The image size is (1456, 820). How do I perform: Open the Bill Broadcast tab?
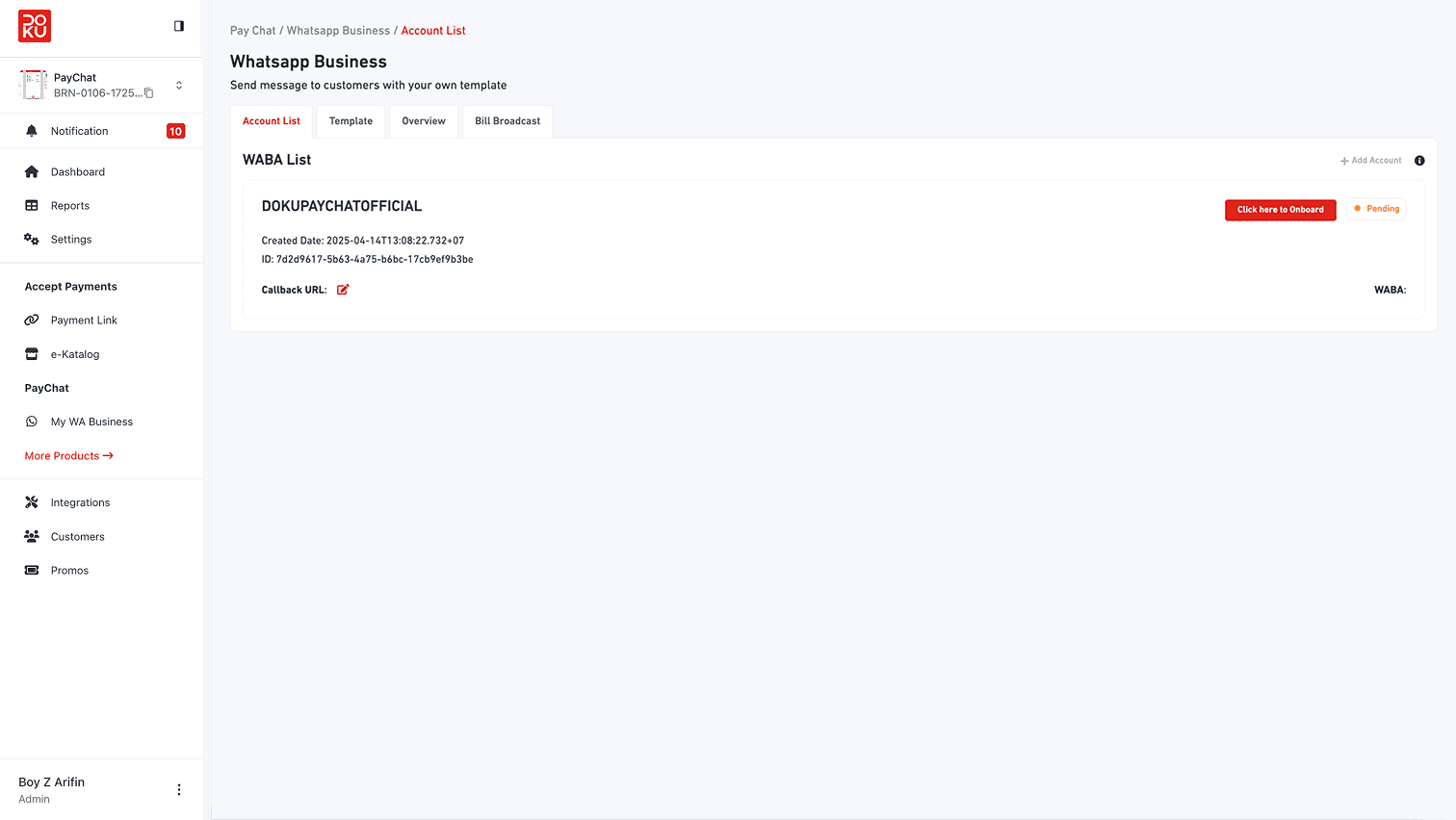pyautogui.click(x=507, y=121)
